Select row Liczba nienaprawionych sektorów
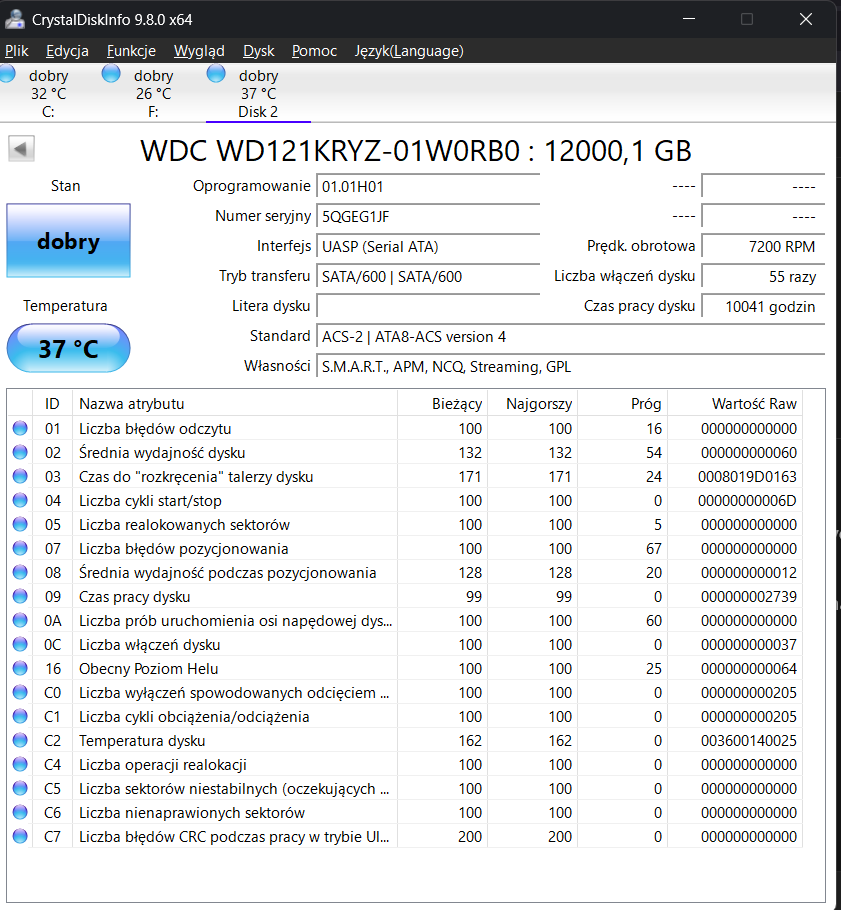Screen dimensions: 841x910 (x=405, y=812)
